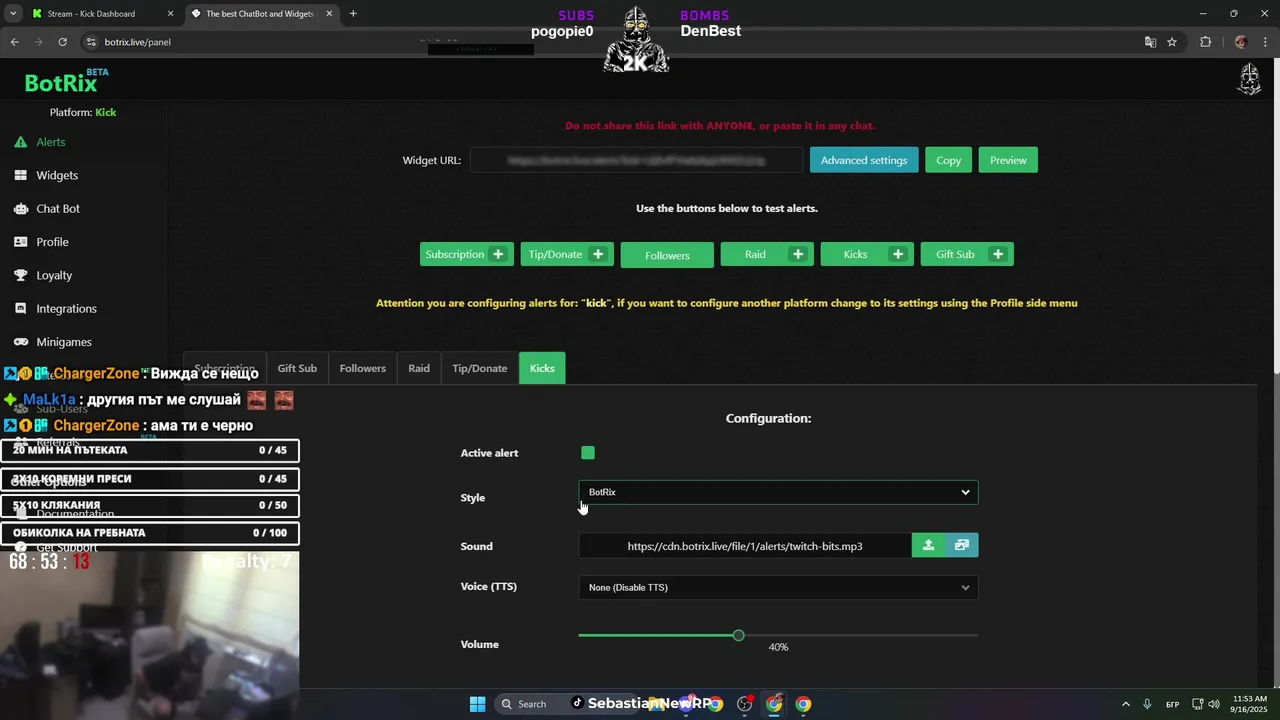Click the Chrome profile avatar
The height and width of the screenshot is (720, 1280).
(x=1241, y=42)
